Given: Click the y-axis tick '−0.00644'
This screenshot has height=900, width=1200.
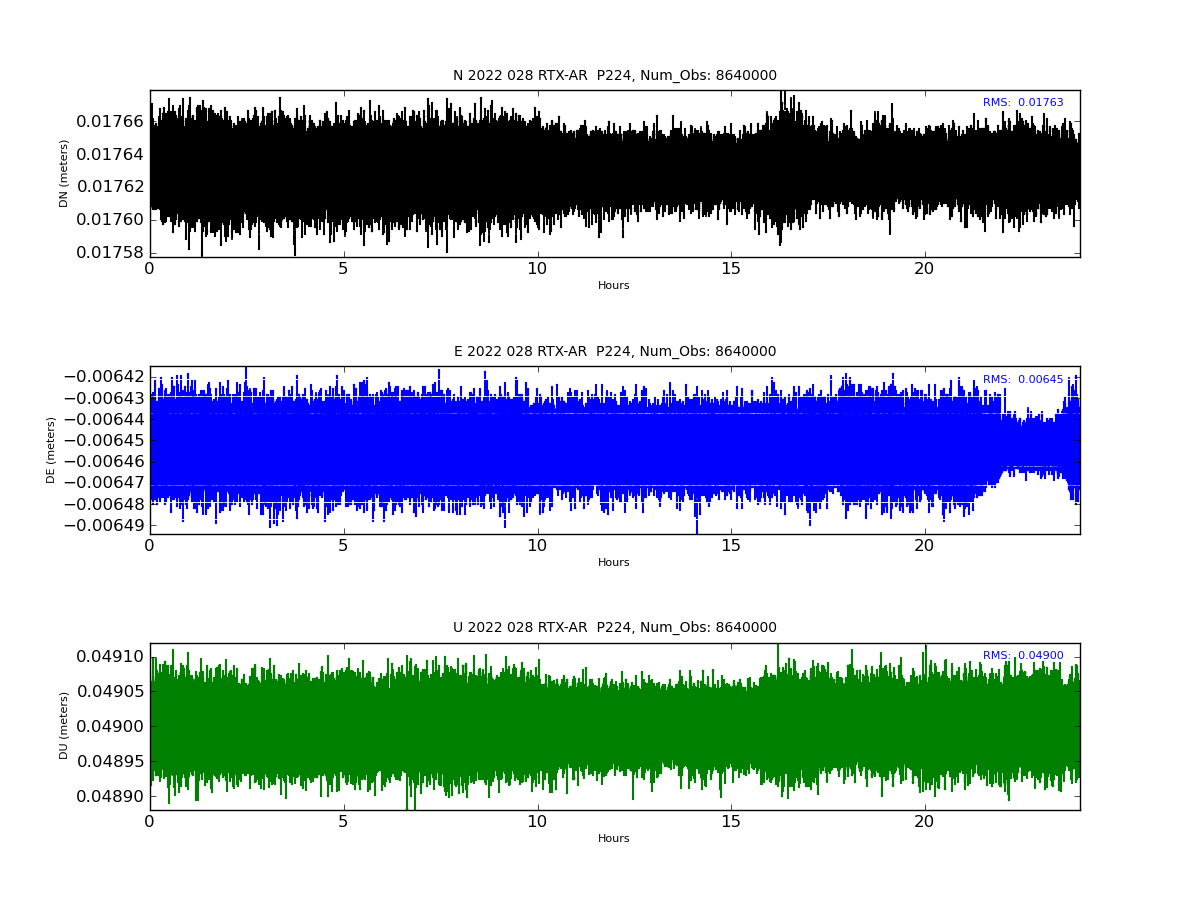Looking at the screenshot, I should (x=104, y=419).
